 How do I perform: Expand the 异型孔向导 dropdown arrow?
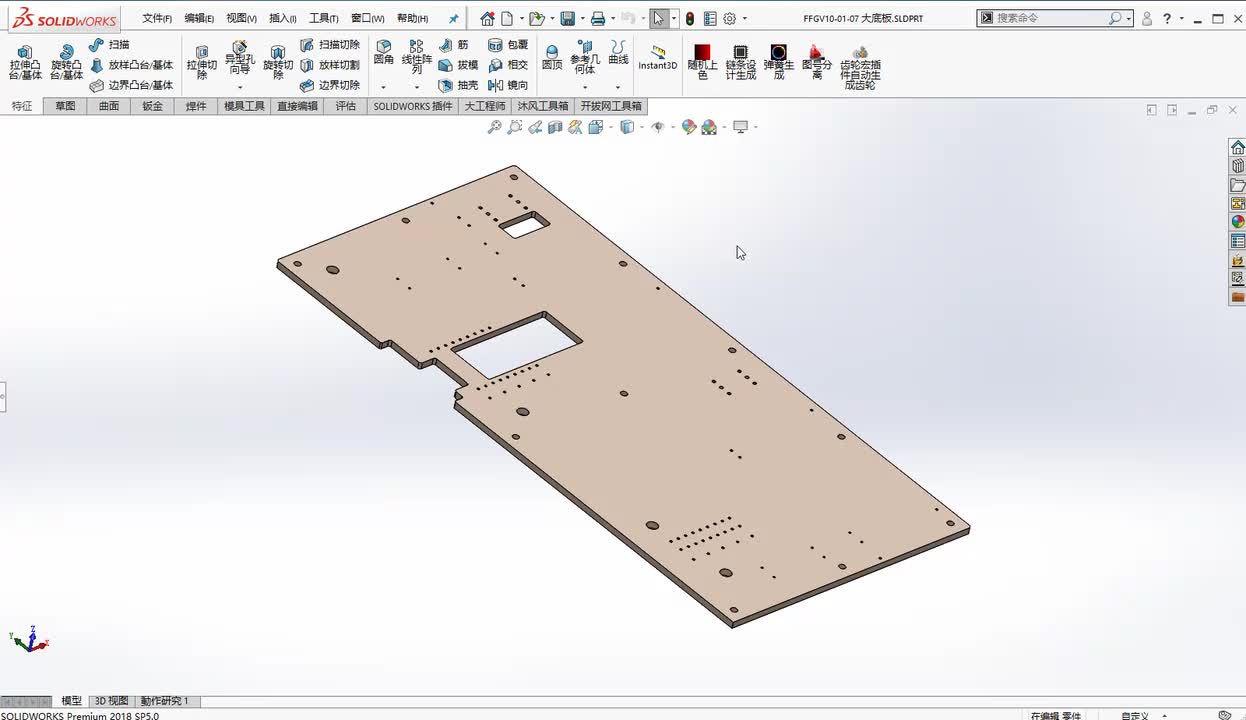(240, 88)
